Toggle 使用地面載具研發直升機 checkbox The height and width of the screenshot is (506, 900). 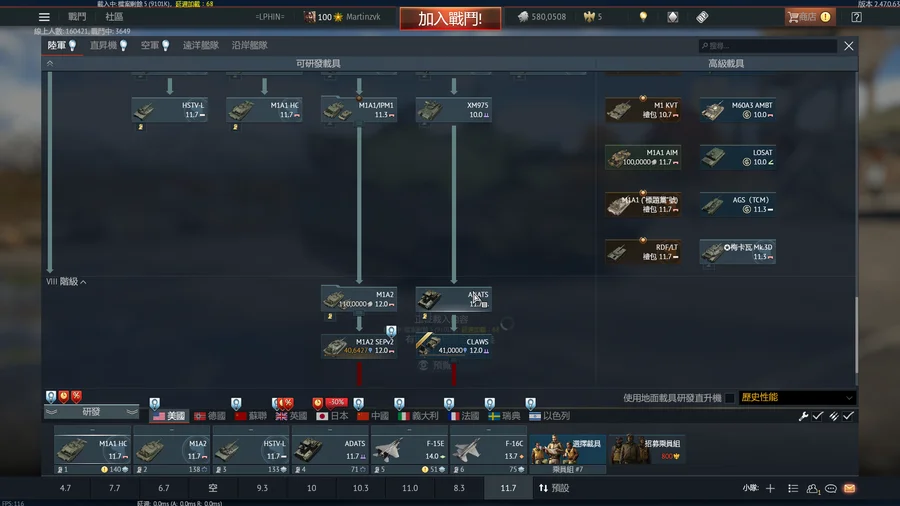[730, 398]
